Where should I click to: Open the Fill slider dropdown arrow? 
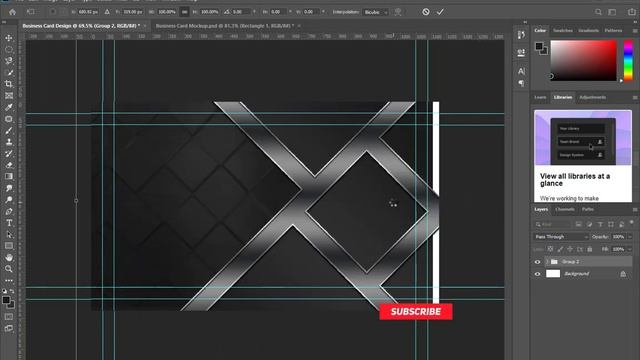click(x=630, y=249)
